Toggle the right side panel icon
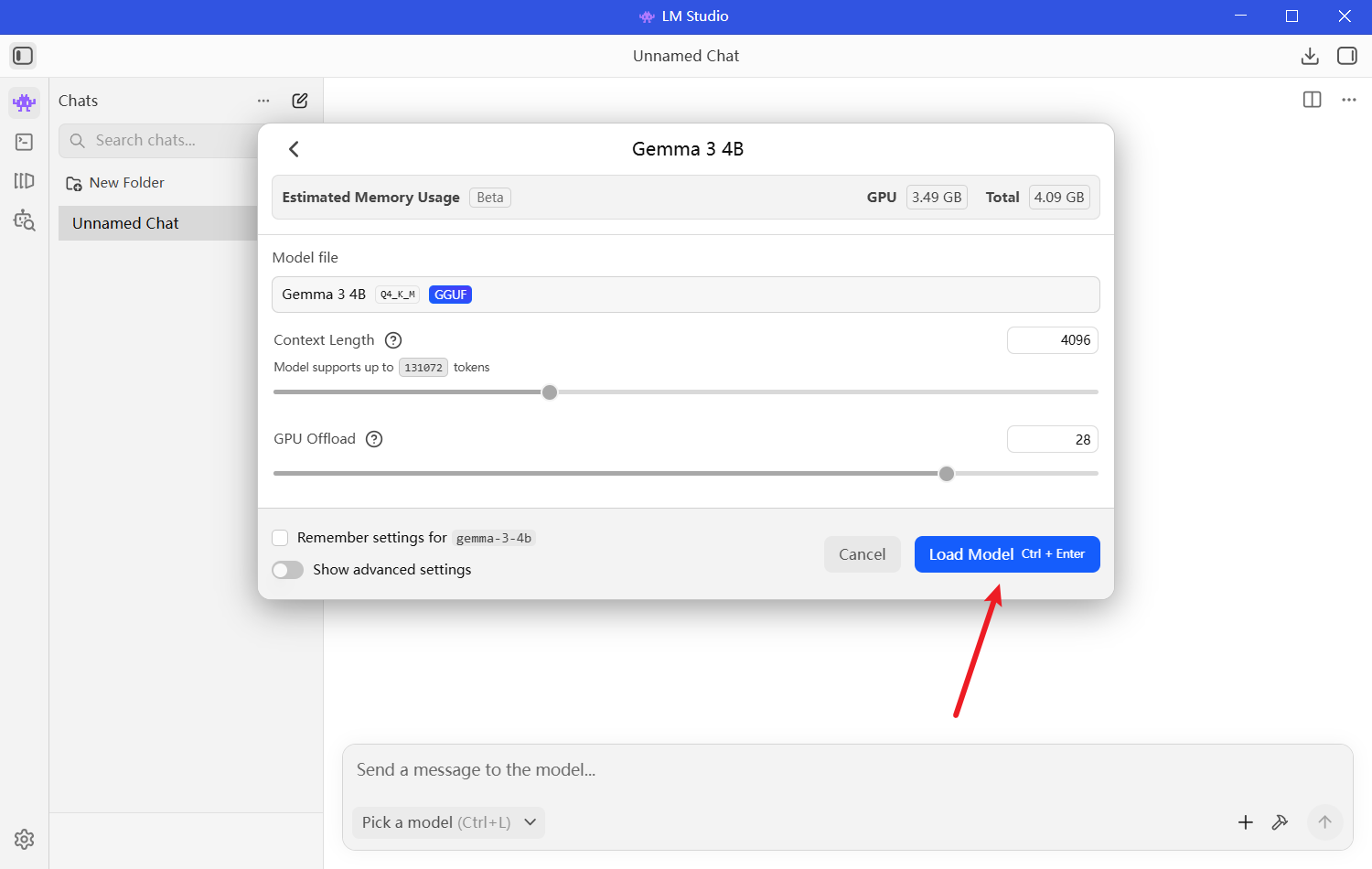The width and height of the screenshot is (1372, 869). (1346, 56)
